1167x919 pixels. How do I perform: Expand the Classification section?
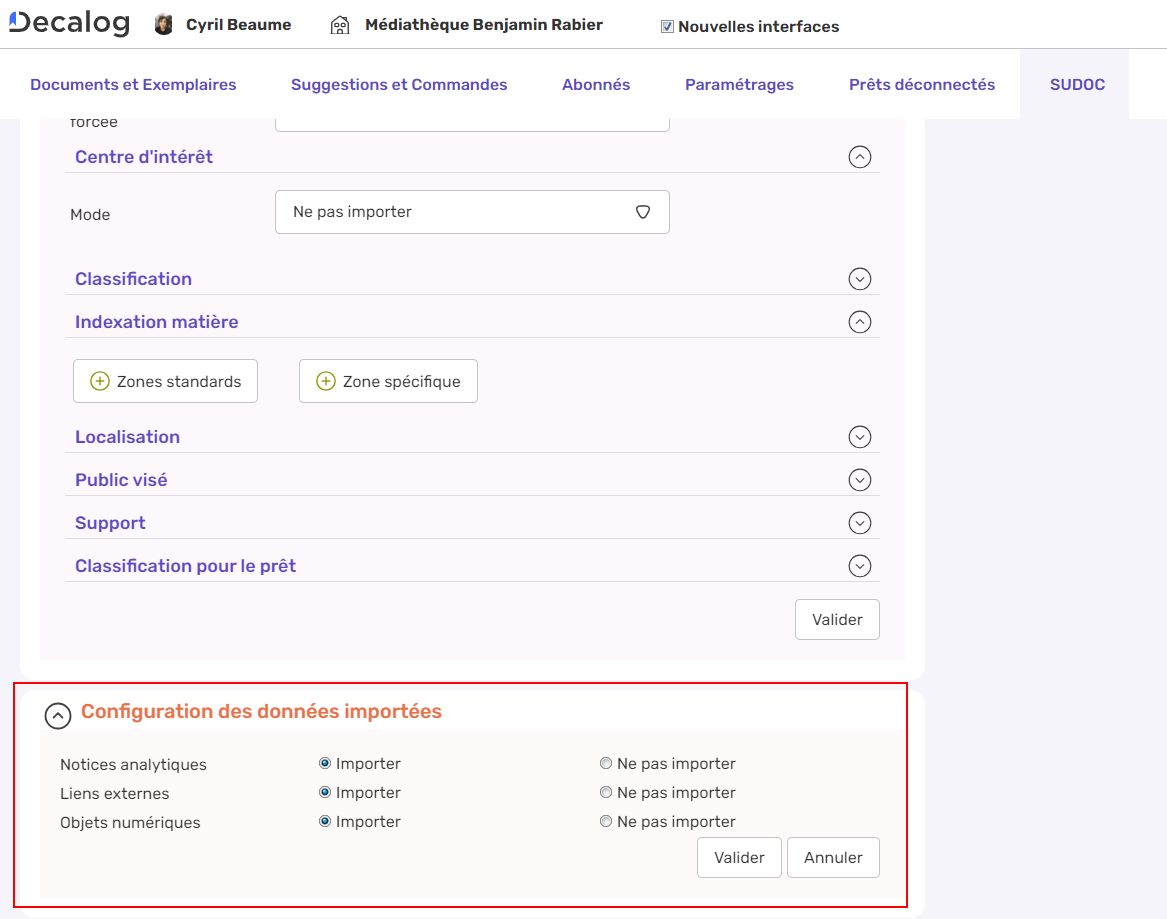pos(859,279)
